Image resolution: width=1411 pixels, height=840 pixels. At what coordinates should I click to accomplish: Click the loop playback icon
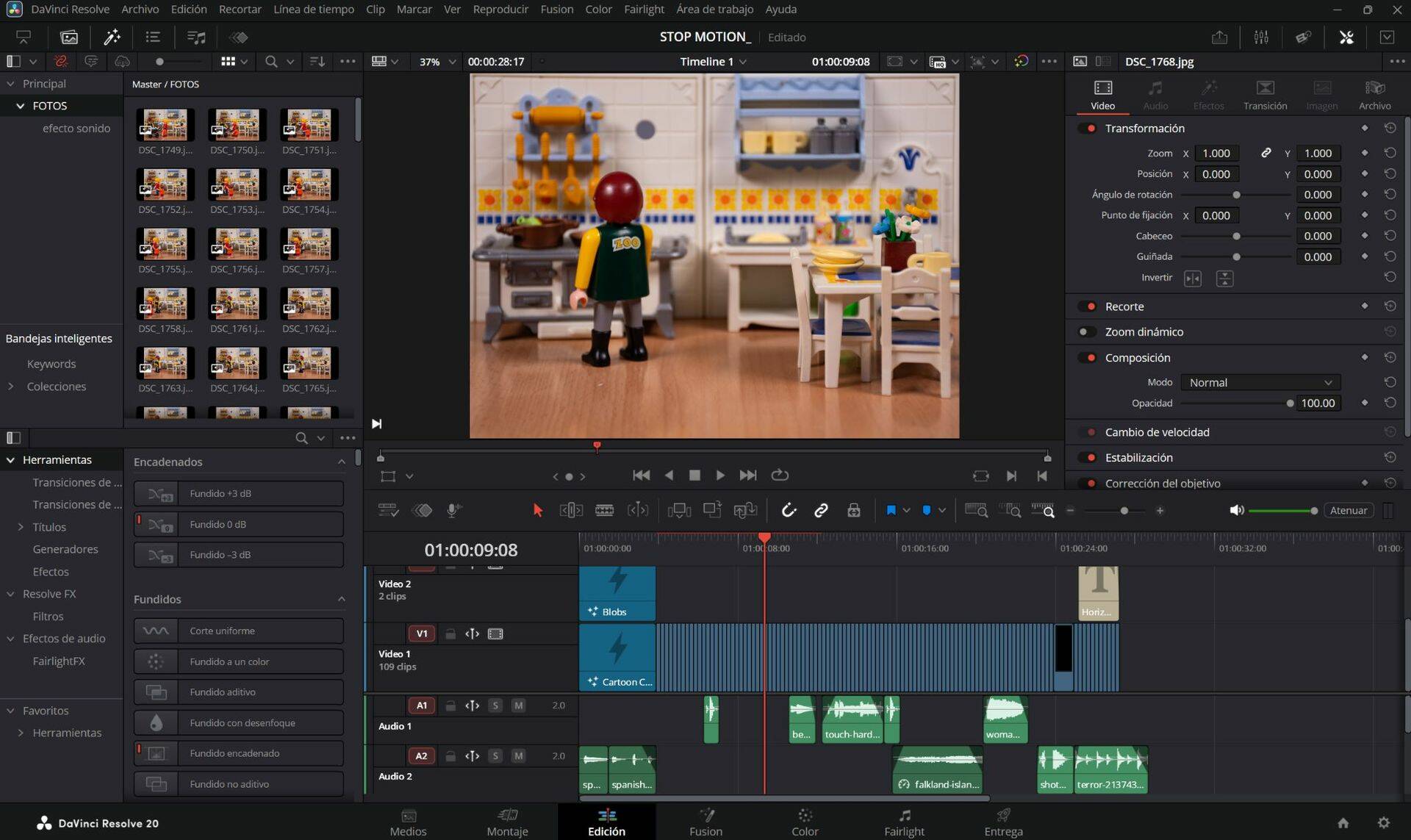click(x=780, y=475)
